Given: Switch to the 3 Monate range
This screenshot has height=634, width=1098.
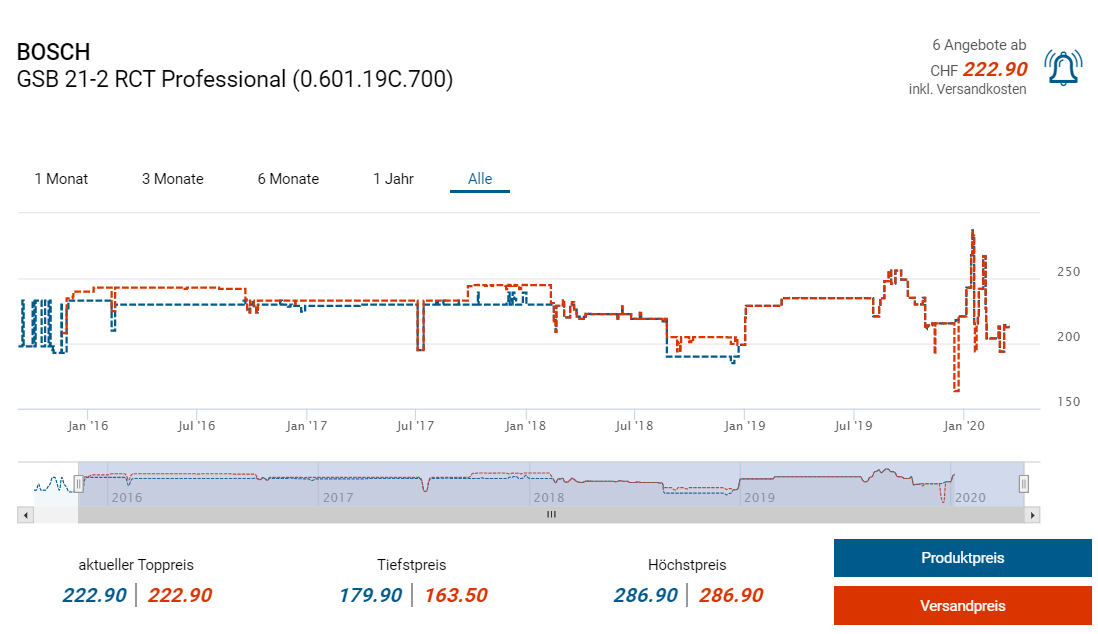Looking at the screenshot, I should click(x=172, y=179).
